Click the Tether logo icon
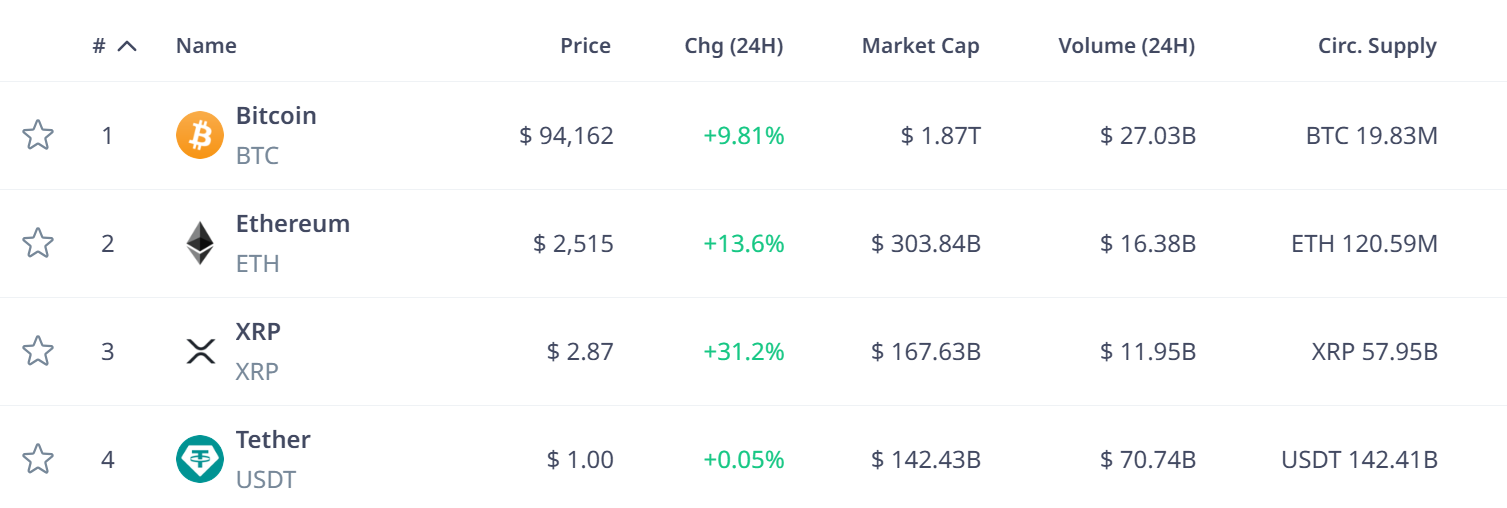The width and height of the screenshot is (1507, 508). tap(200, 459)
